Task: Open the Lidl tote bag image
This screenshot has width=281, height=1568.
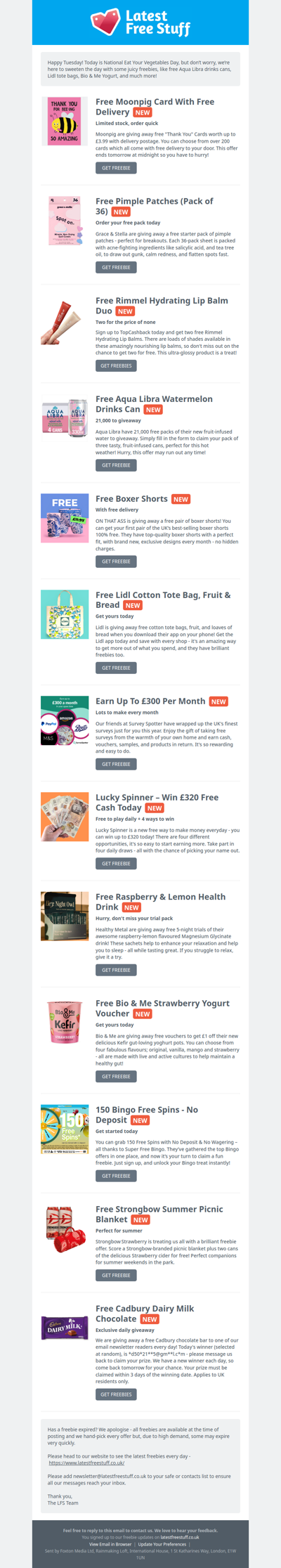Action: (x=65, y=614)
